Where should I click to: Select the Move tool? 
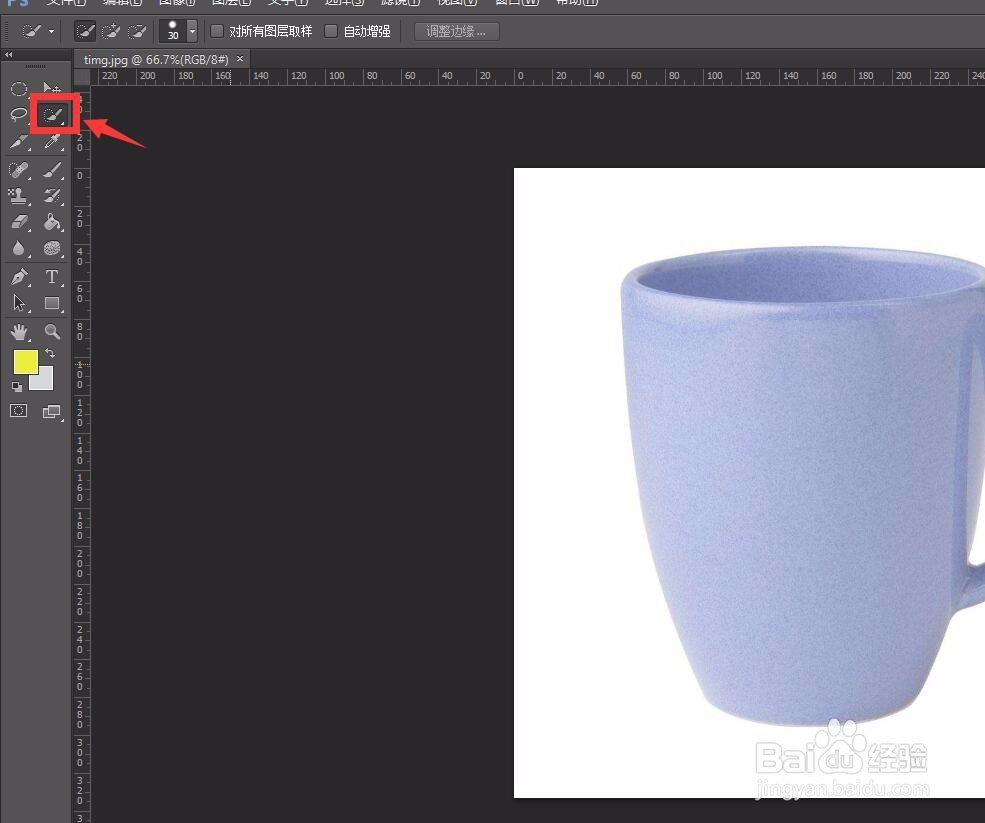(x=52, y=89)
